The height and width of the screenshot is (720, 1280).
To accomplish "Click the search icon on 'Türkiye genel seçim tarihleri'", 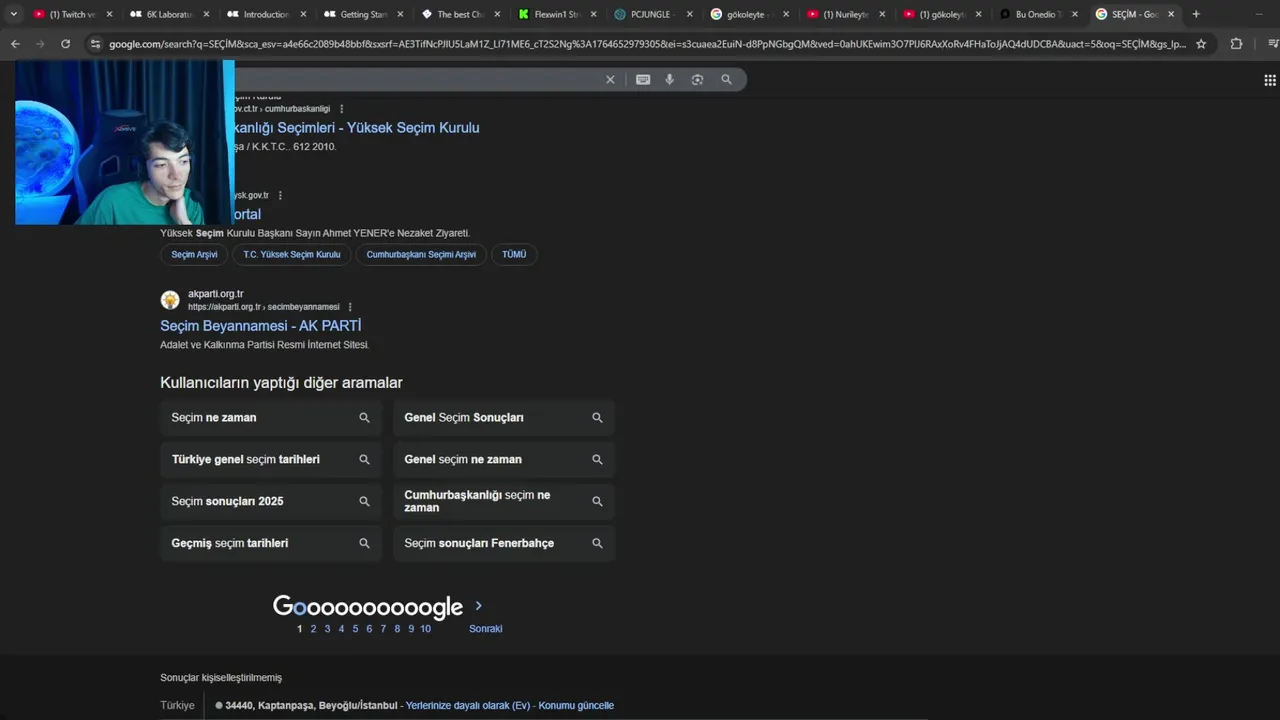I will (364, 460).
